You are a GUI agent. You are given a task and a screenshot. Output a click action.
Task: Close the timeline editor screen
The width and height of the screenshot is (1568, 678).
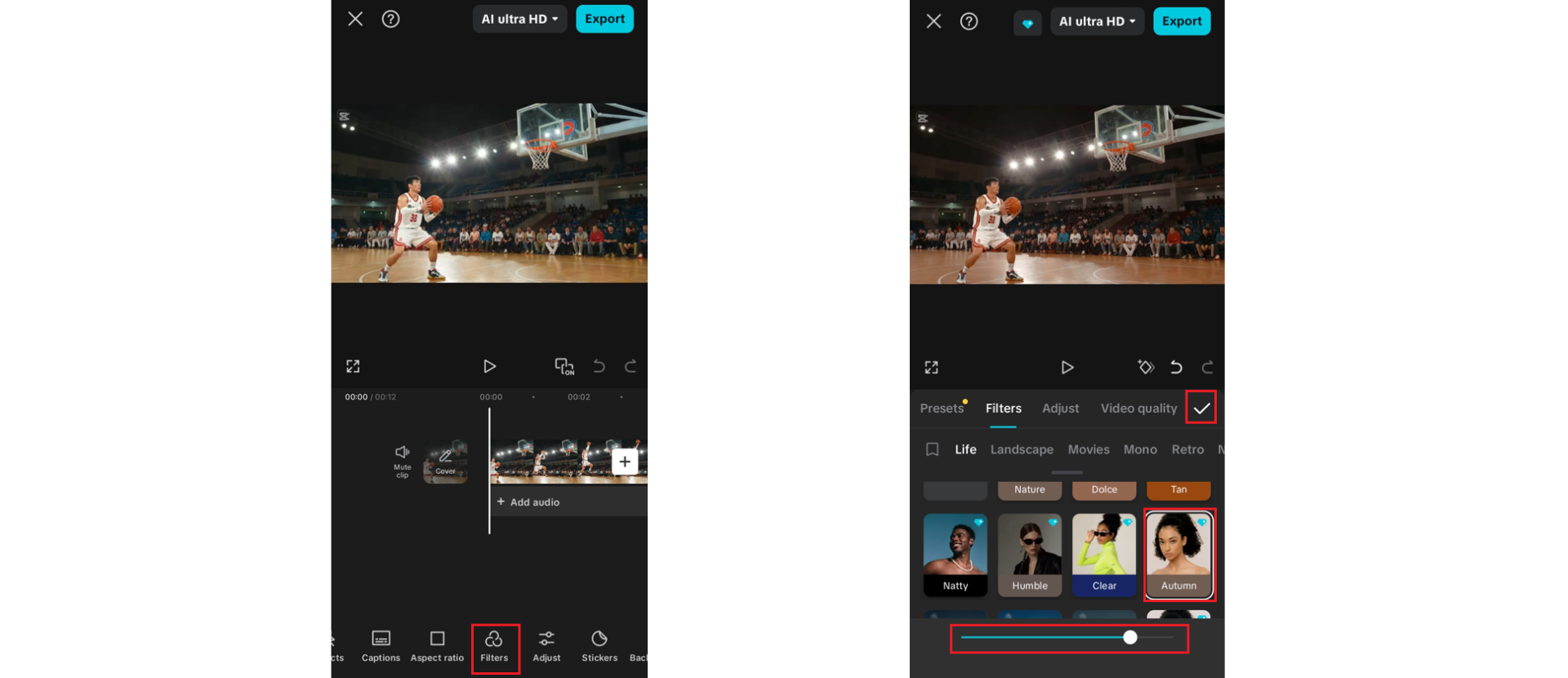coord(355,19)
